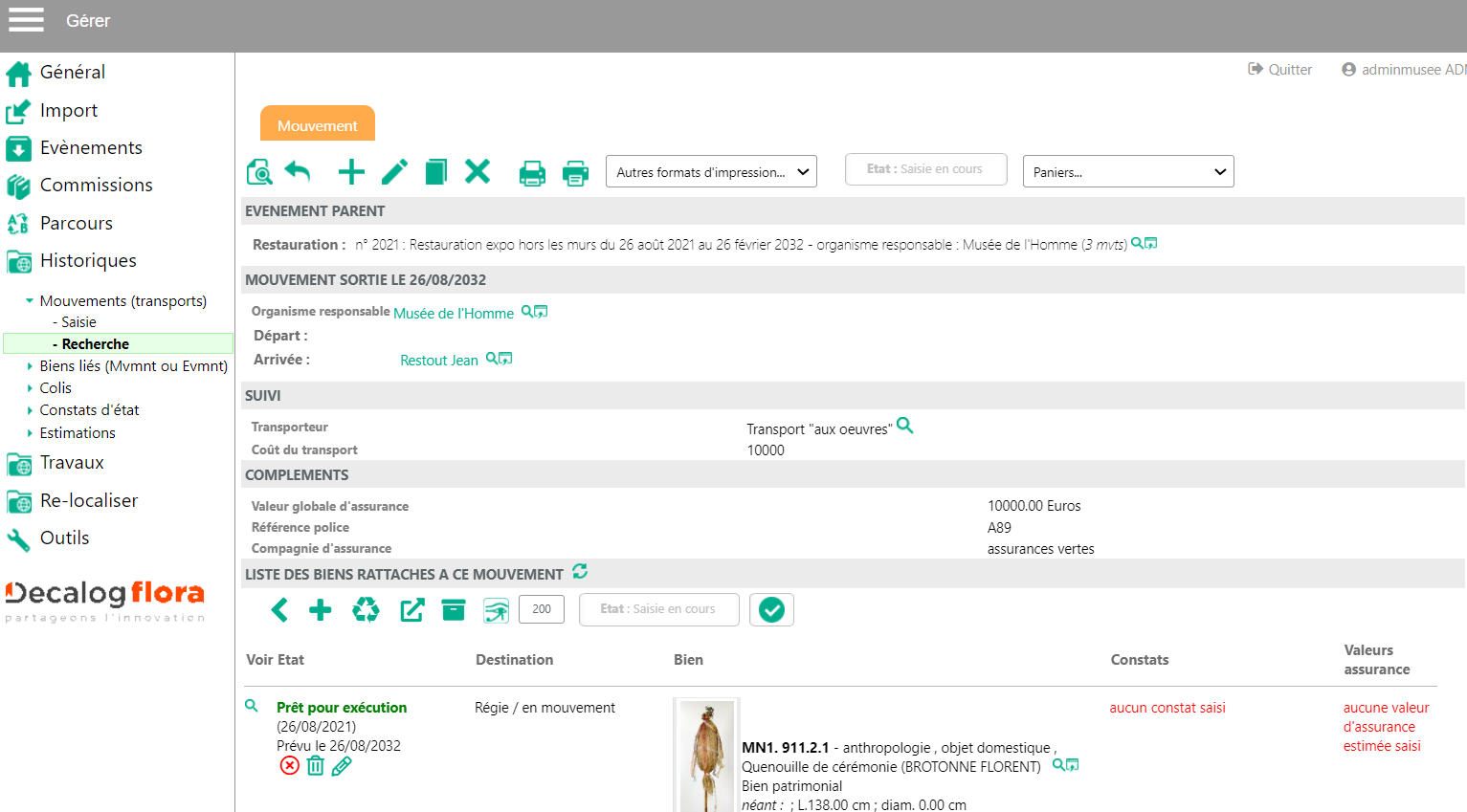1467x812 pixels.
Task: Click the pencil edit icon in toolbar
Action: click(394, 172)
